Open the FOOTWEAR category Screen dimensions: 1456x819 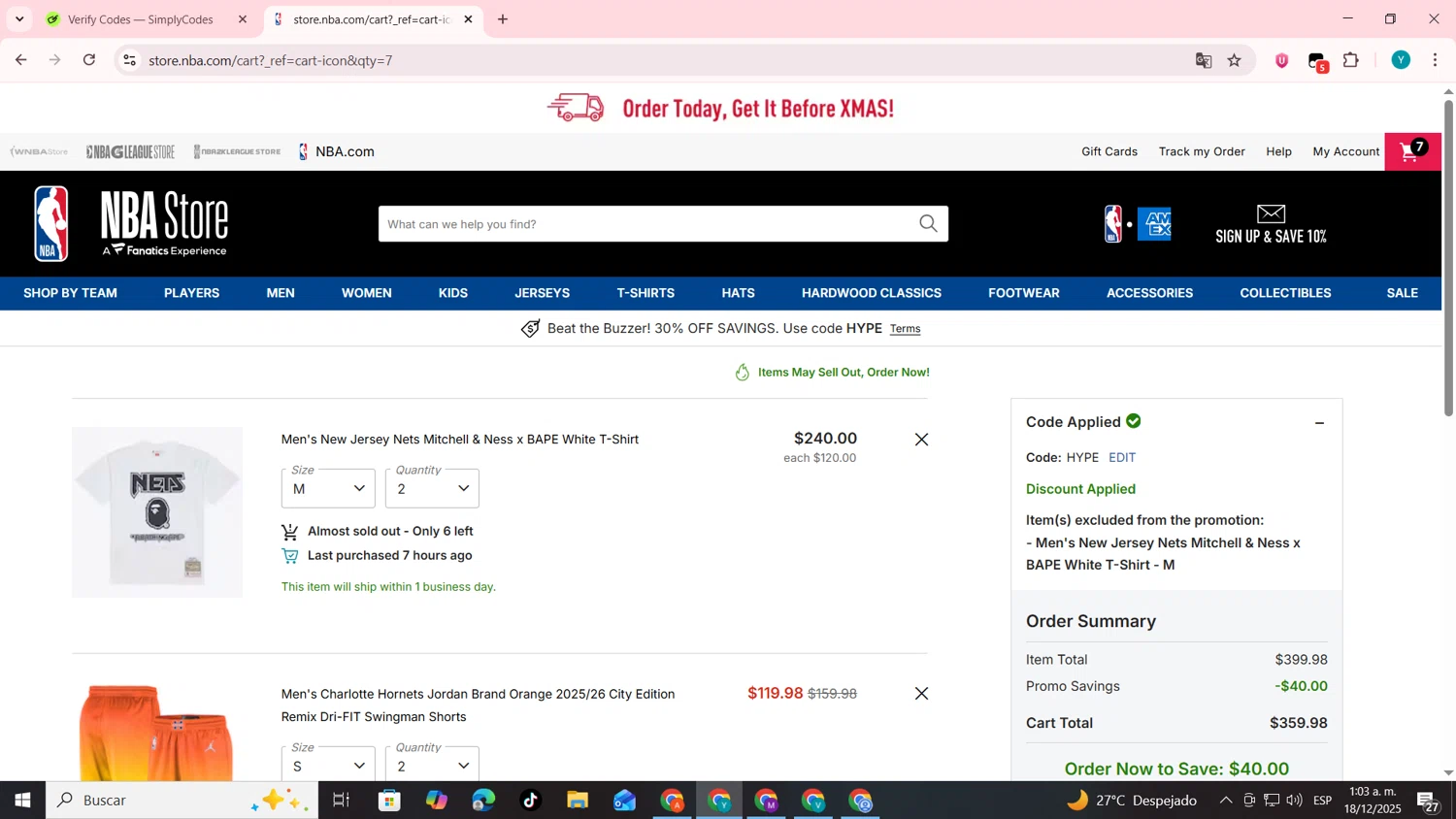(x=1024, y=293)
